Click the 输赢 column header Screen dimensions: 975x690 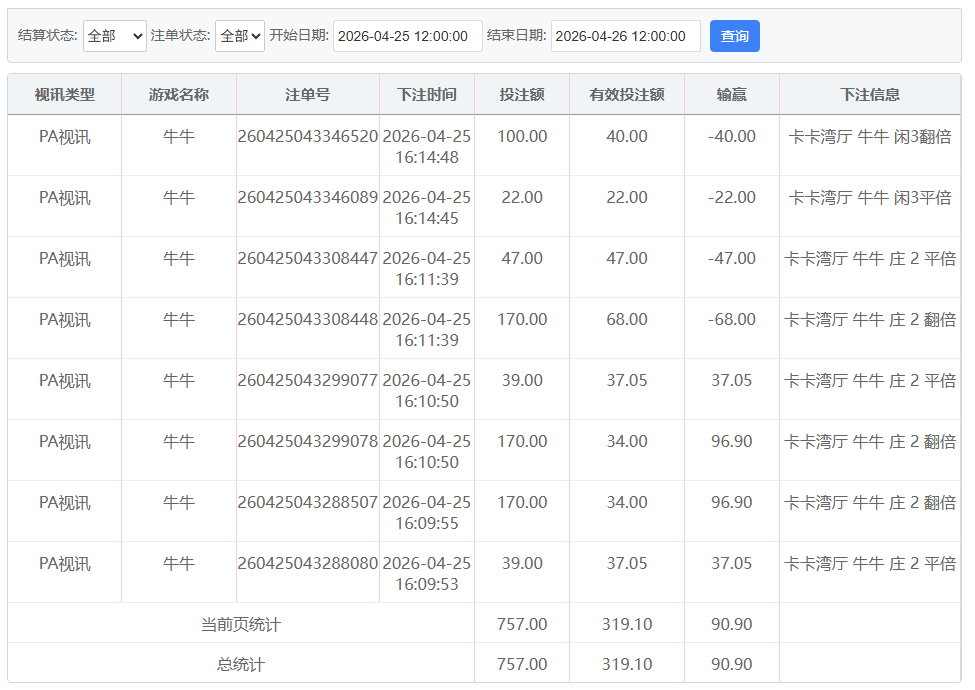(732, 95)
